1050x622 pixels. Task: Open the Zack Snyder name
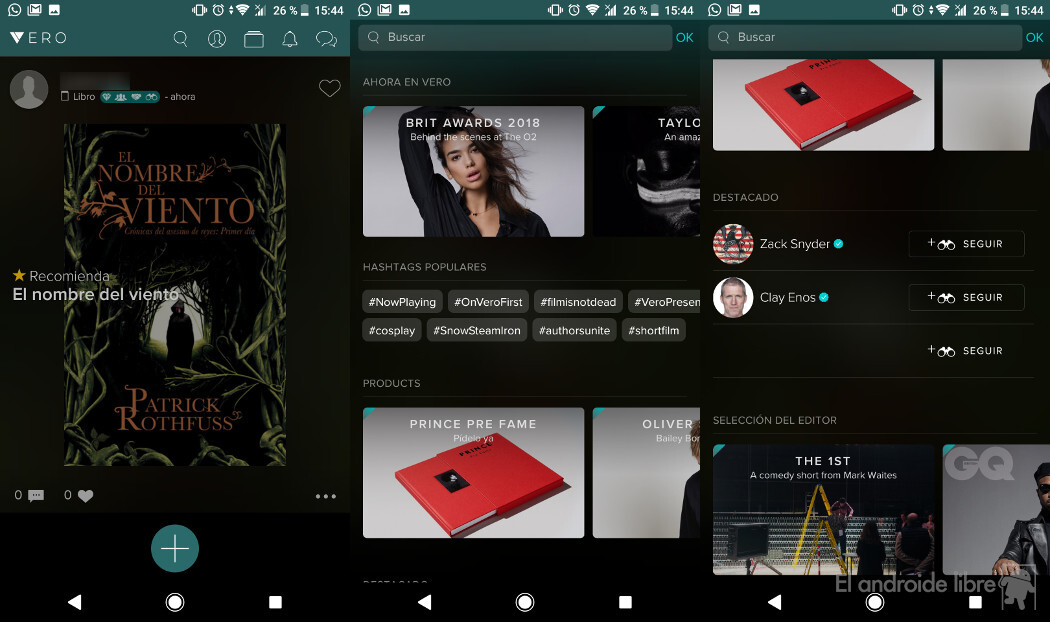tap(795, 244)
